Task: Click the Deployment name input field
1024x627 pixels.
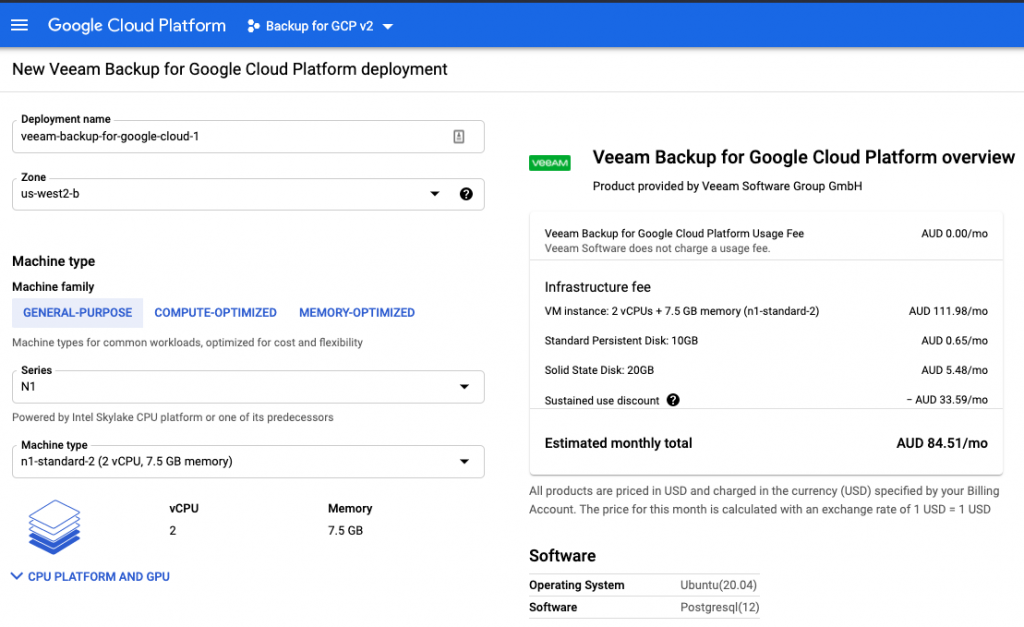Action: tap(248, 137)
